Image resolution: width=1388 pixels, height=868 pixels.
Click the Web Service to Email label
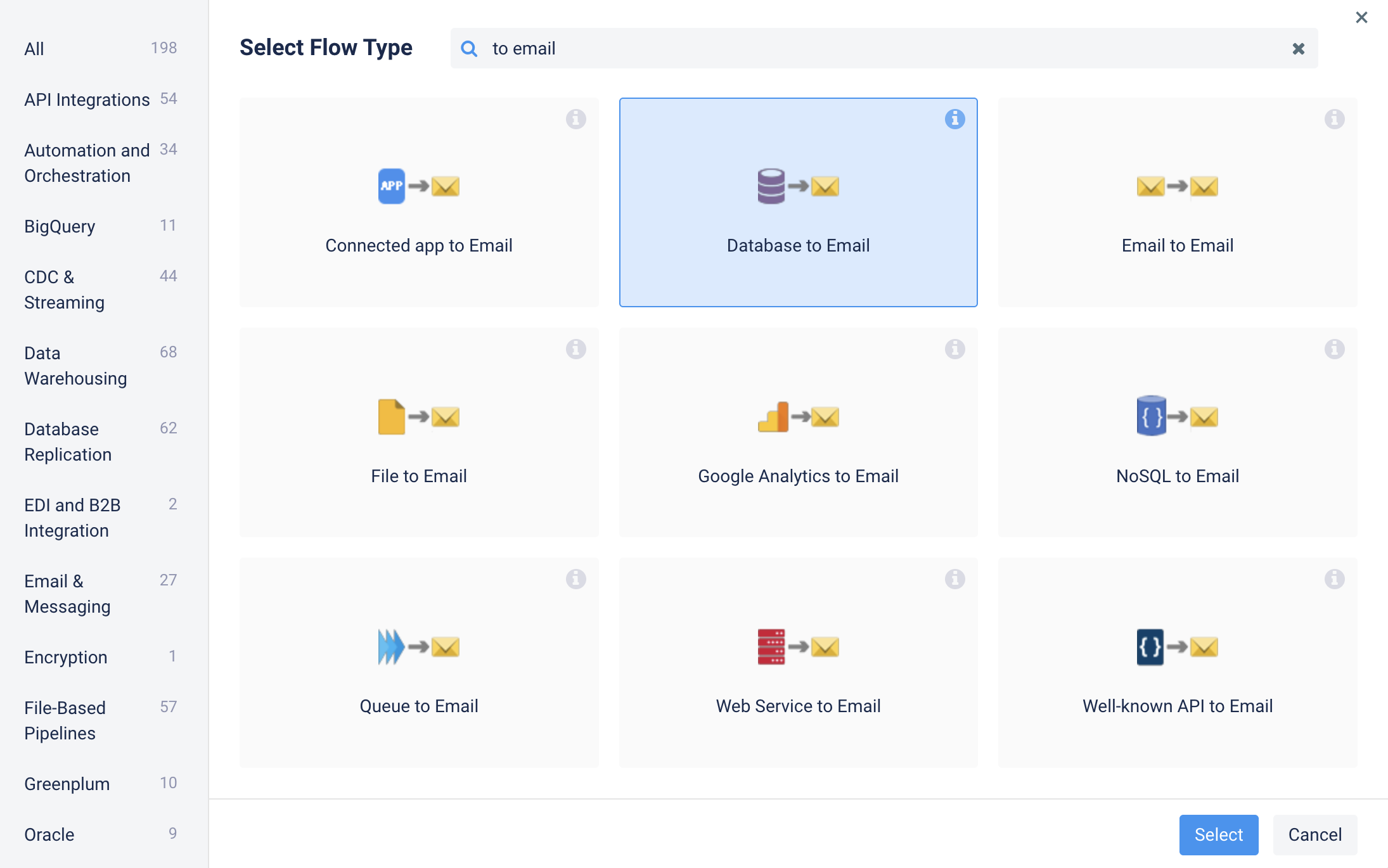point(798,706)
